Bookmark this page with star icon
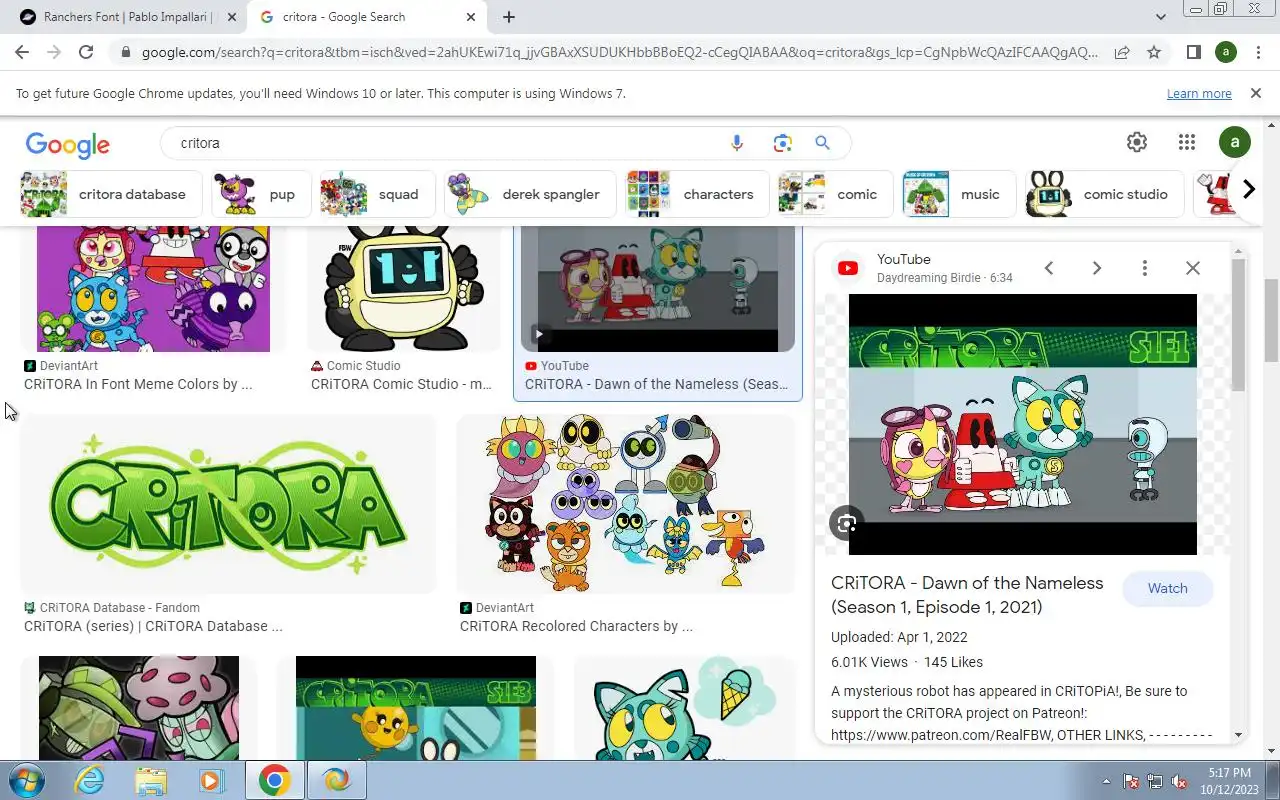Image resolution: width=1280 pixels, height=800 pixels. 1154,52
